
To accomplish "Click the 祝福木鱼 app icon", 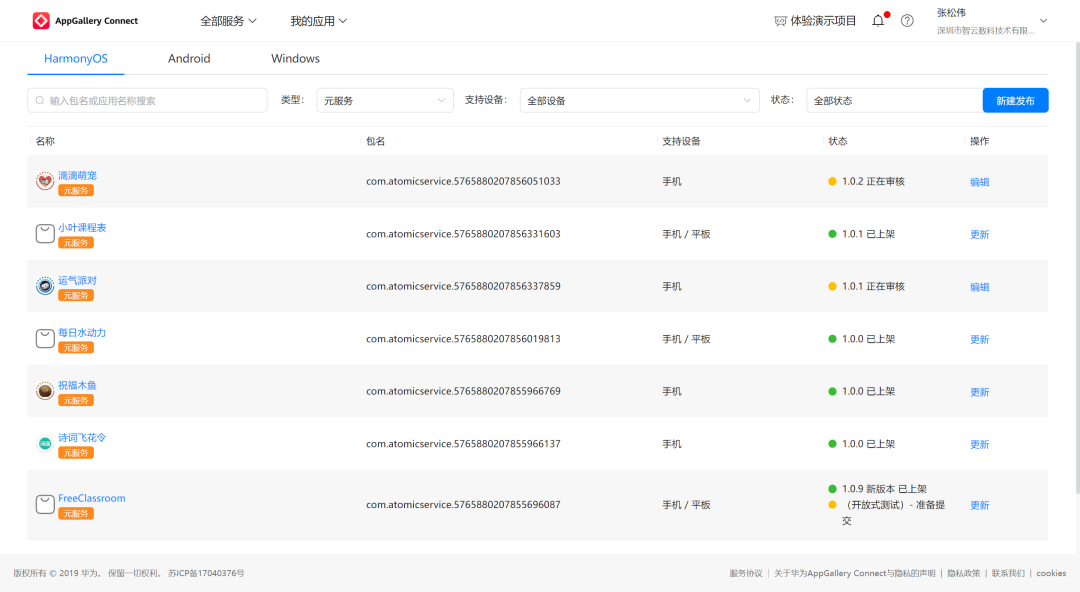I will (x=45, y=391).
